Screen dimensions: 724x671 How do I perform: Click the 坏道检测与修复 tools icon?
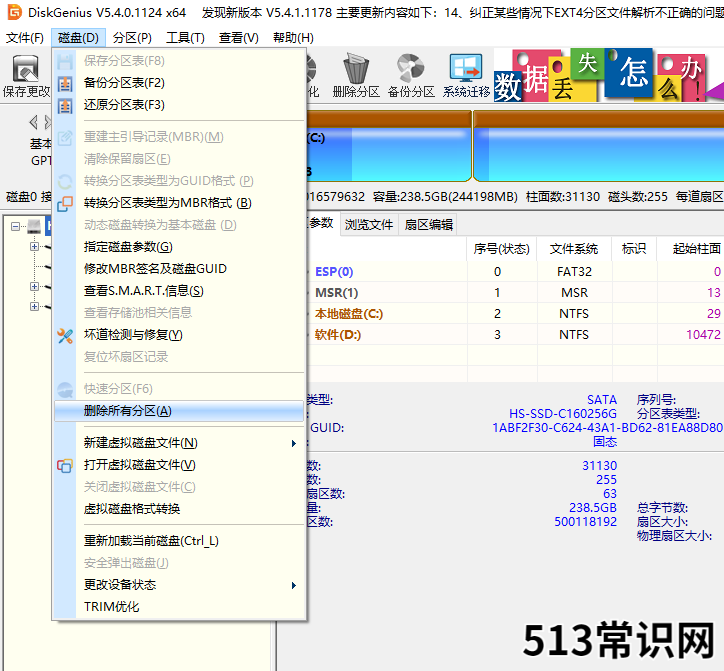point(65,336)
